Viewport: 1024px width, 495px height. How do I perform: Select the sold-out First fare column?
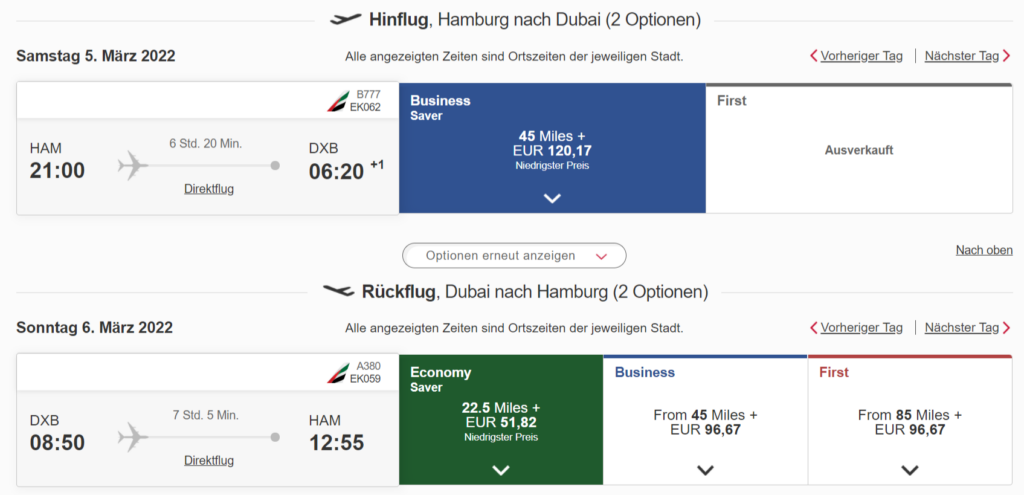coord(858,150)
